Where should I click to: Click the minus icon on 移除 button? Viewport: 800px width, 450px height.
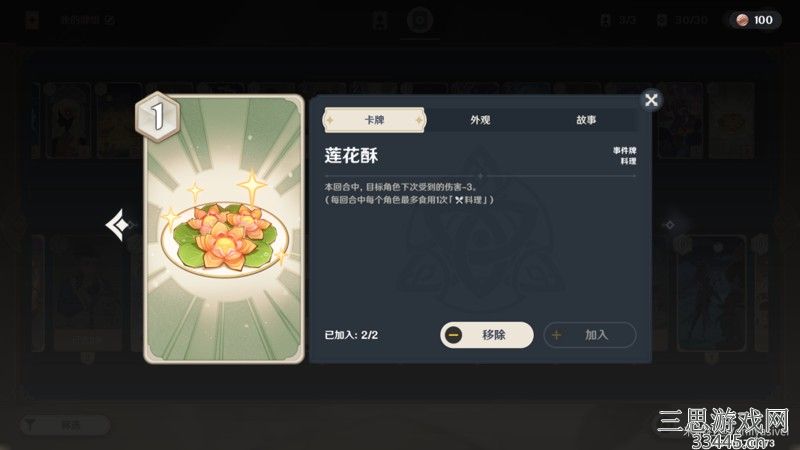pos(453,335)
